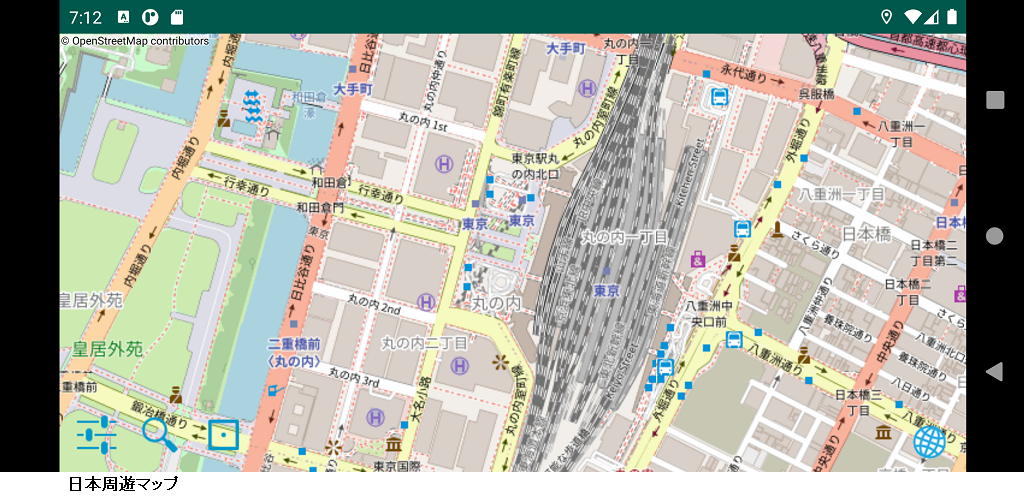
Task: Tap the statue icon above 鍛冶橋通り
Action: (x=175, y=395)
